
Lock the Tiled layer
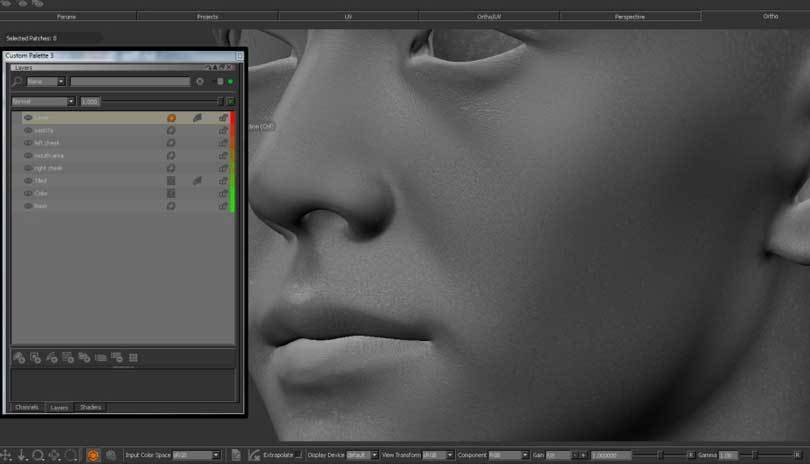pyautogui.click(x=223, y=180)
